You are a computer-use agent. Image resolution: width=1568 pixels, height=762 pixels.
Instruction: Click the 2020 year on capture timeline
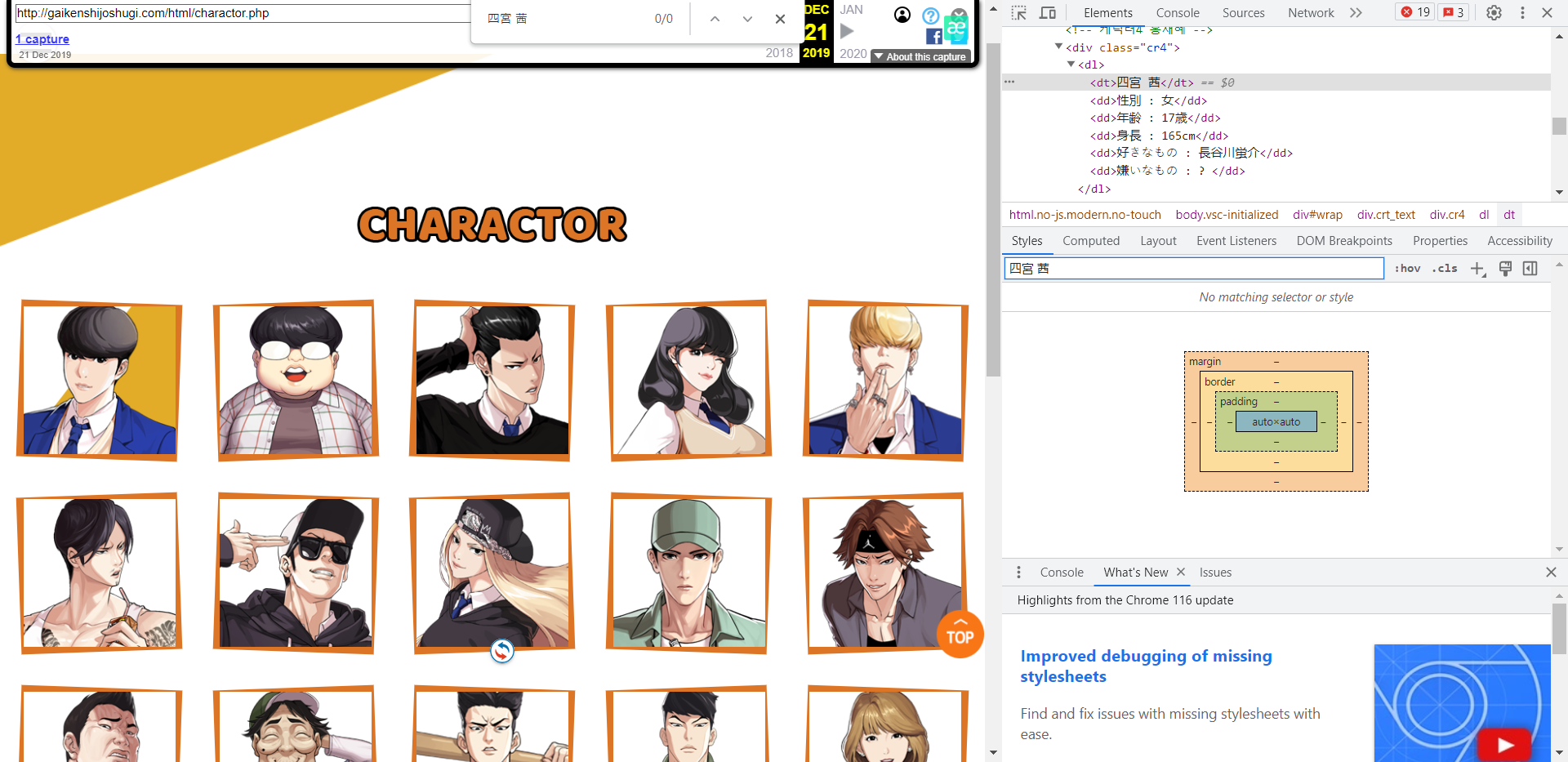click(x=853, y=53)
